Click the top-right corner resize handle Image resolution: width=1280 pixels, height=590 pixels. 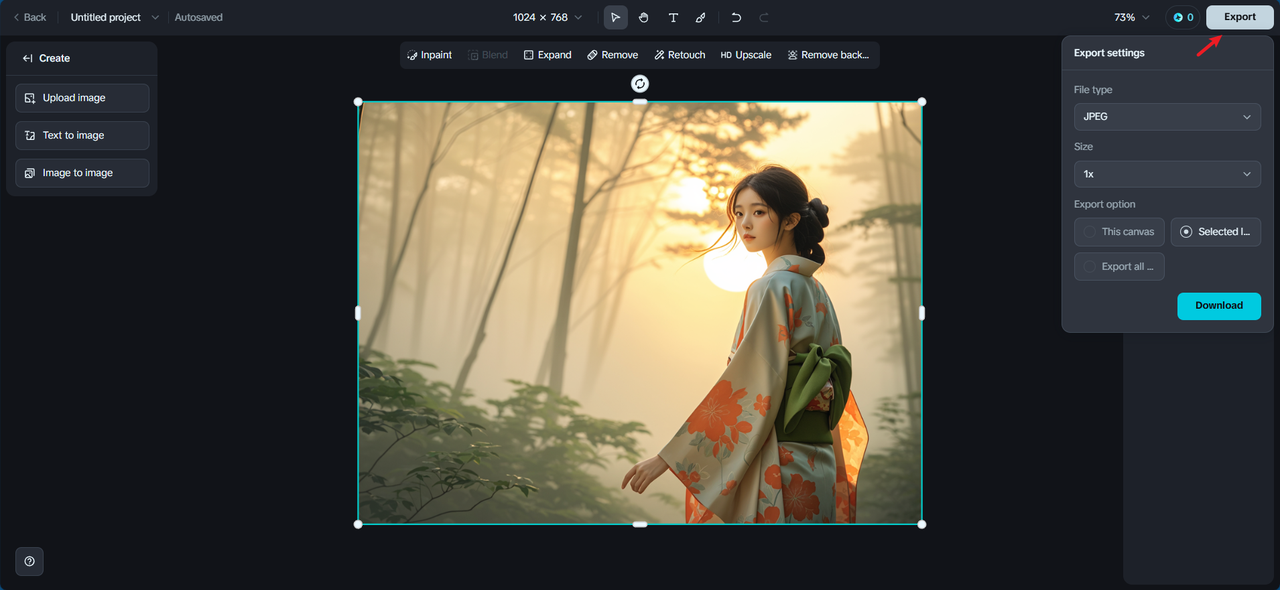922,102
